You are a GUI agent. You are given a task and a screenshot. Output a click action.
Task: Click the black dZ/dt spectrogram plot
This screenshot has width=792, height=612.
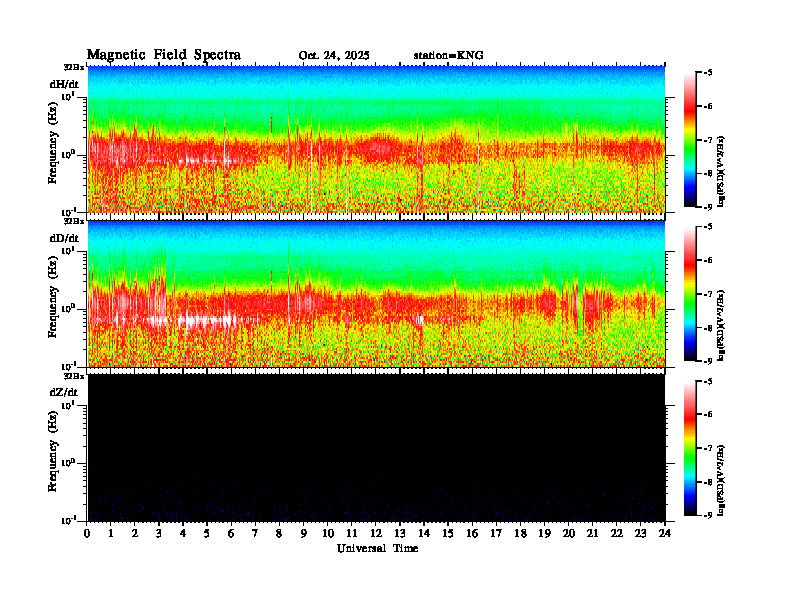(x=376, y=448)
